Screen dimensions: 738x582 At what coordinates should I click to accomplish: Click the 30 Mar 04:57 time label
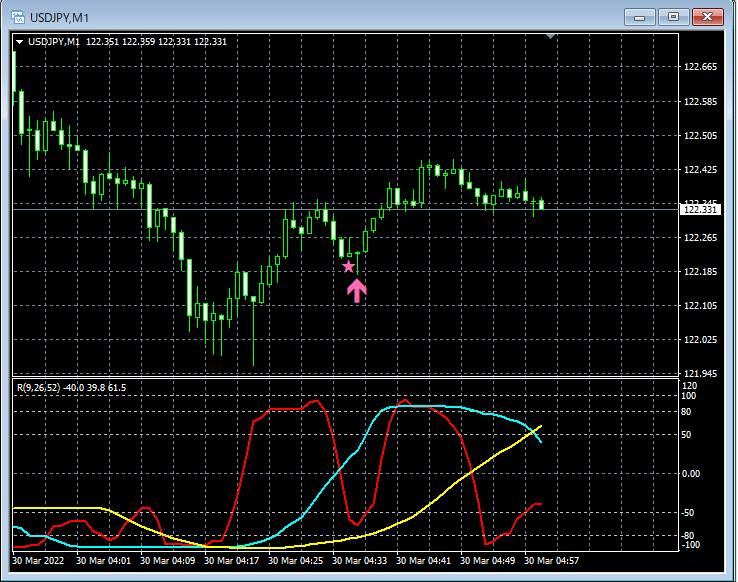click(551, 561)
